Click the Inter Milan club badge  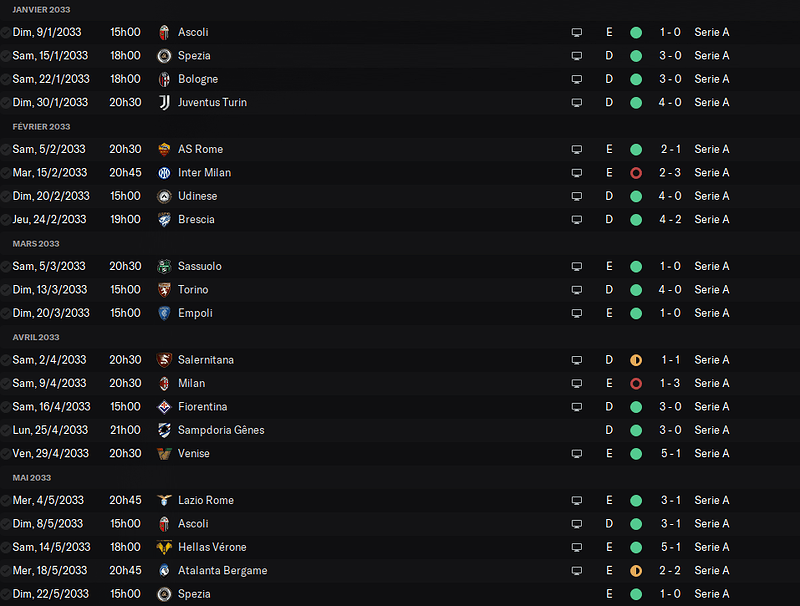point(164,173)
